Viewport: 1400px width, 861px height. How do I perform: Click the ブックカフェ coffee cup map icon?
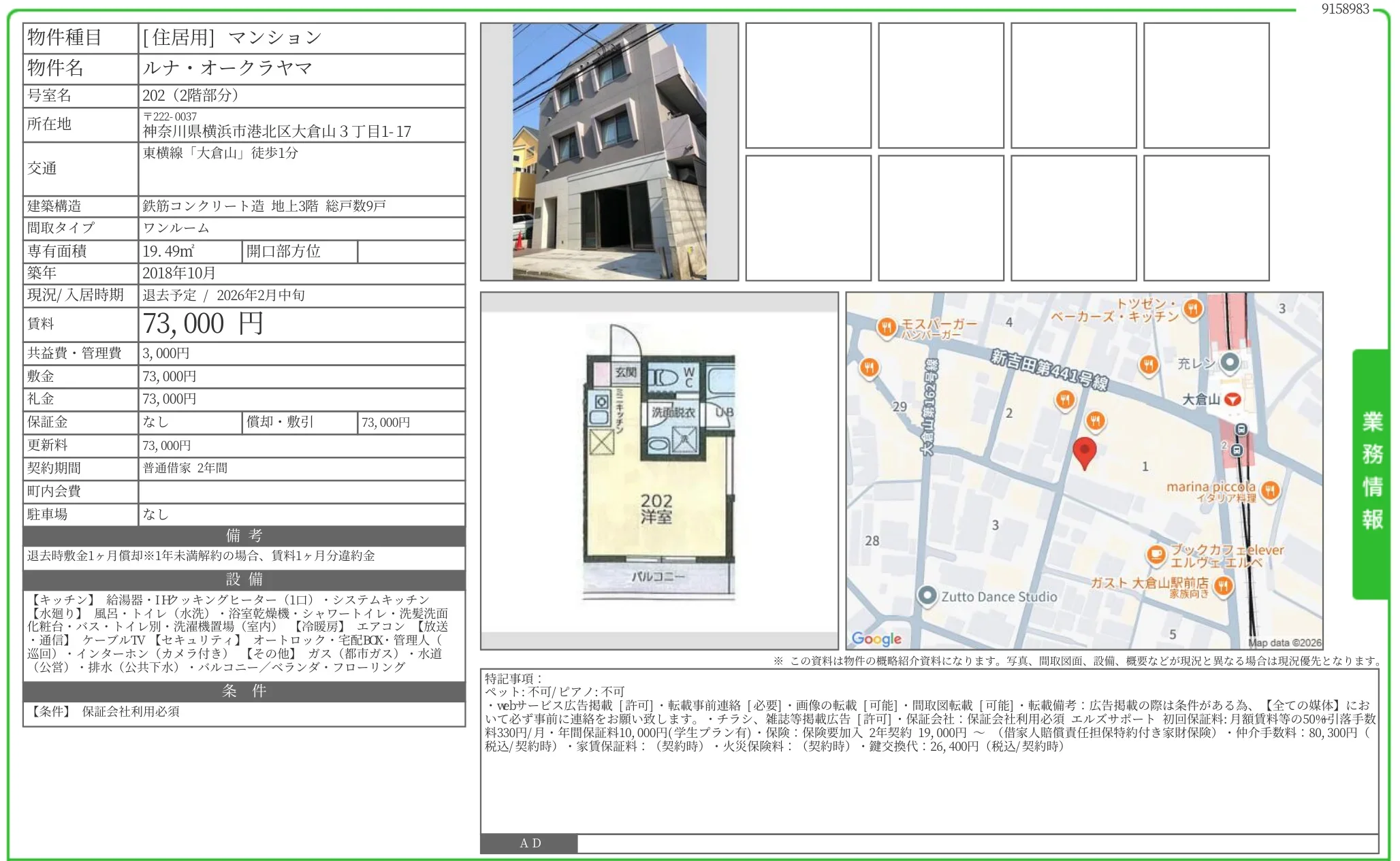(1156, 555)
